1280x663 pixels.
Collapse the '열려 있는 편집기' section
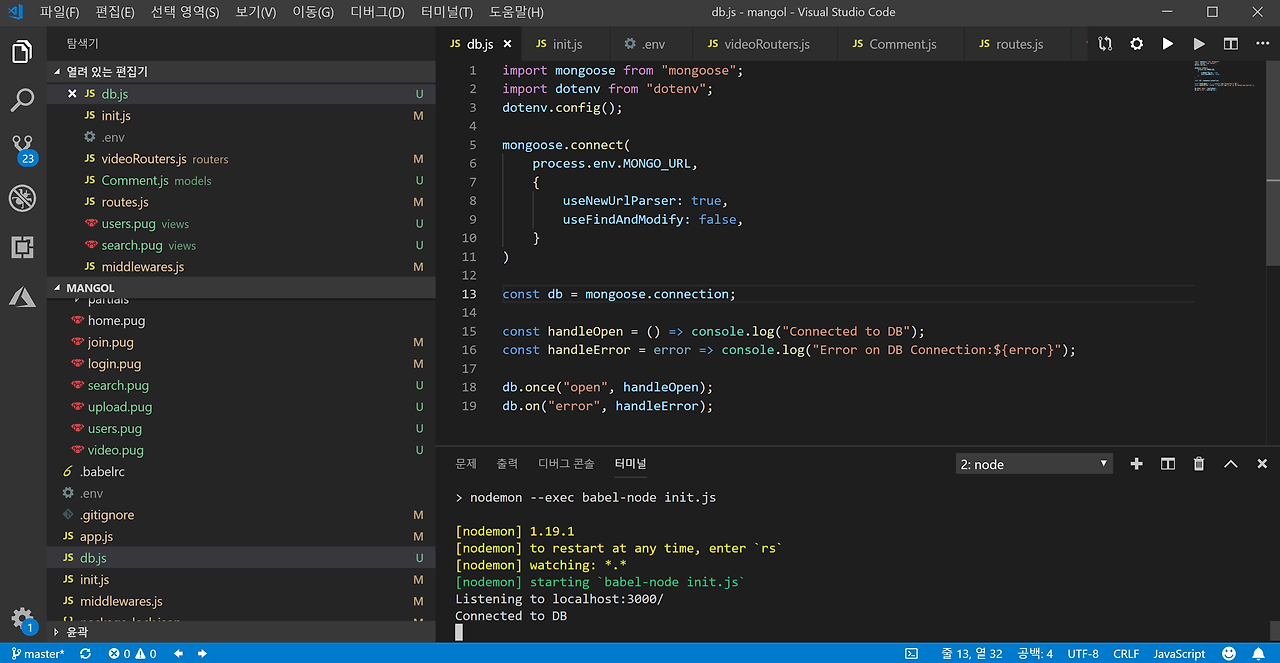pyautogui.click(x=107, y=72)
